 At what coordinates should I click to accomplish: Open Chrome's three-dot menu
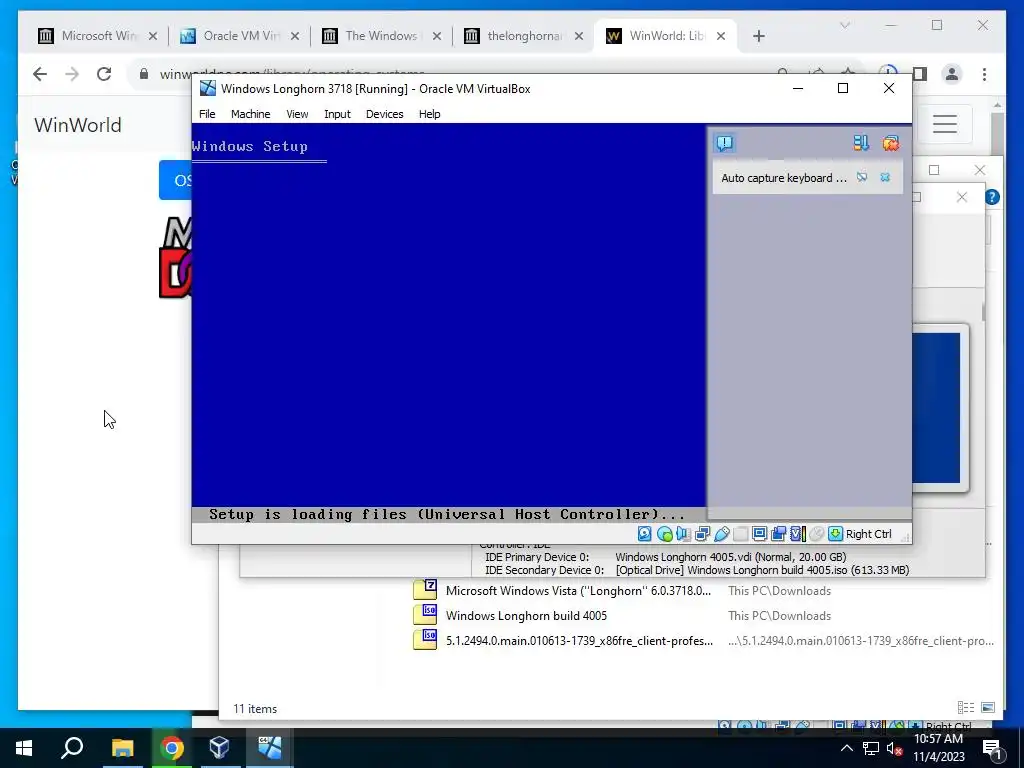point(984,74)
